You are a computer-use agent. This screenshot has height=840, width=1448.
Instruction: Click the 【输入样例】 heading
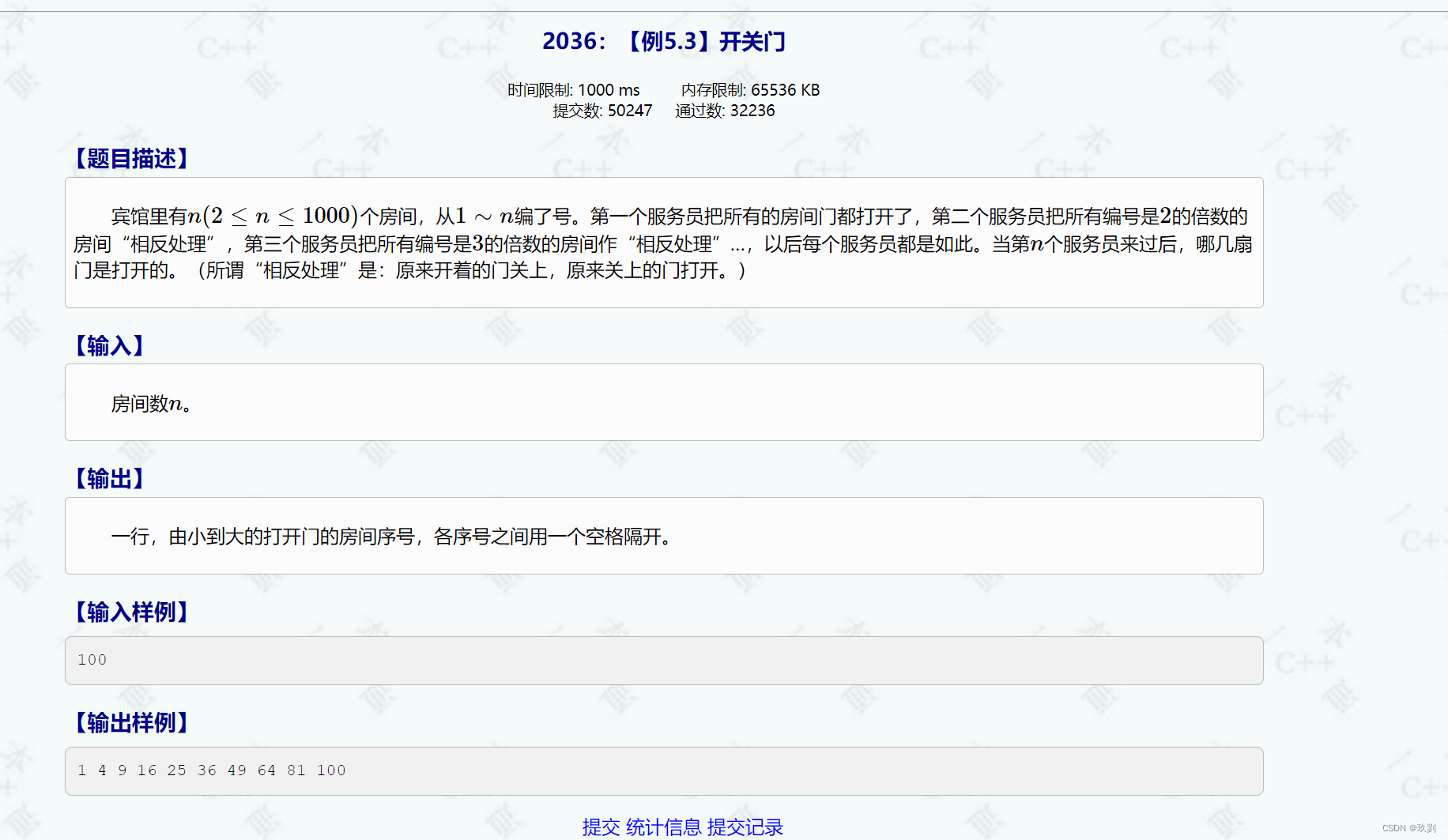point(131,612)
